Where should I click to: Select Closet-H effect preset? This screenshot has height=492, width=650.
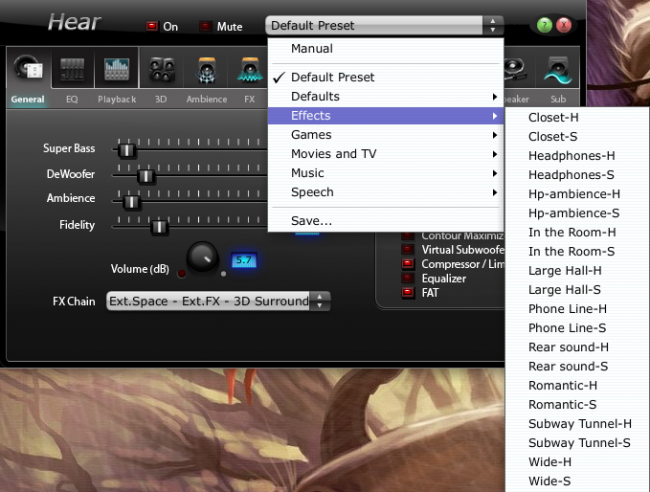tap(577, 118)
